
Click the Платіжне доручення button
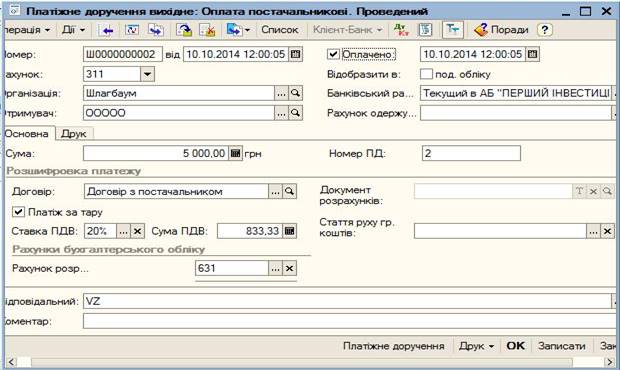(394, 346)
